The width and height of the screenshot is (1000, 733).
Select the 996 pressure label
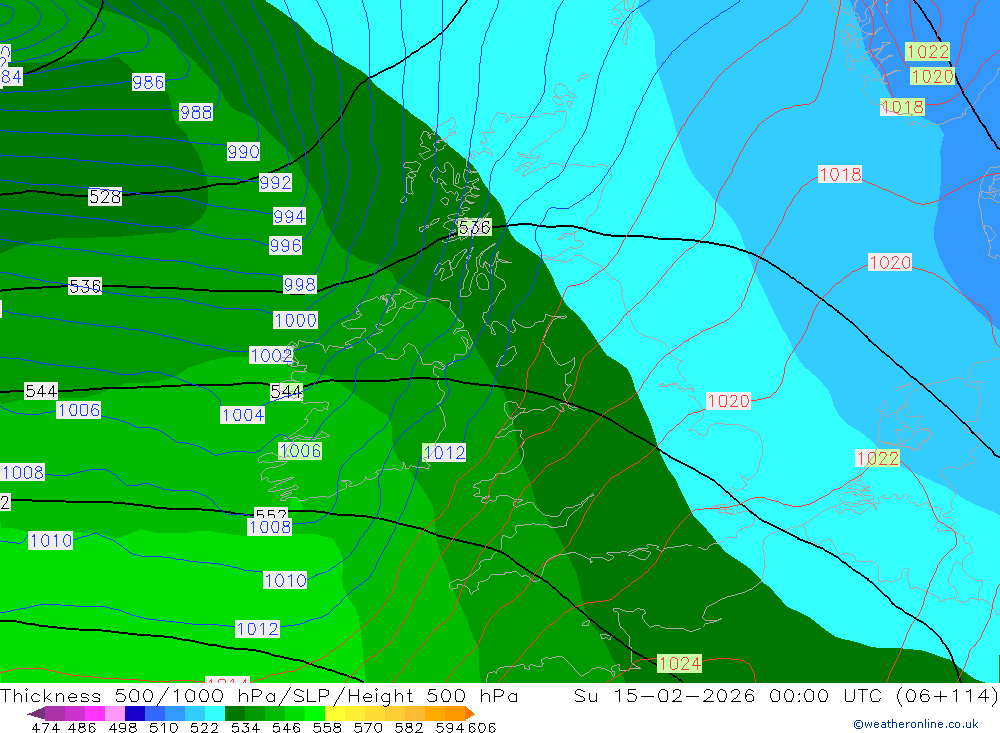pos(285,246)
